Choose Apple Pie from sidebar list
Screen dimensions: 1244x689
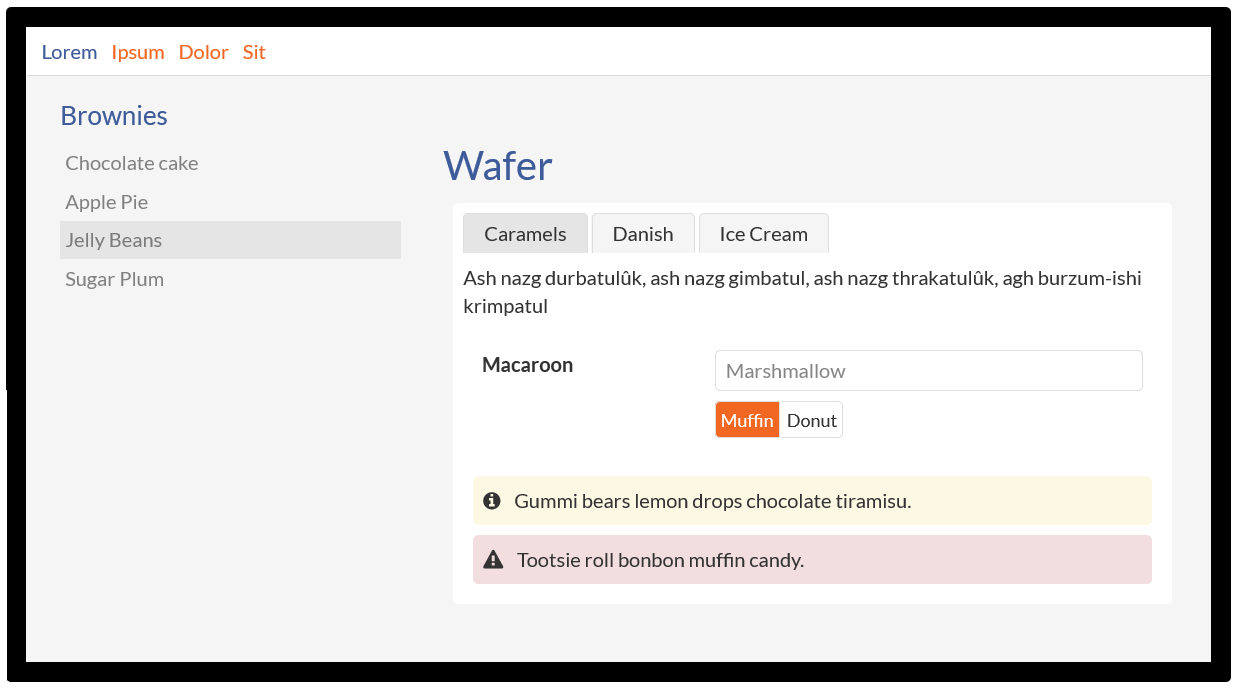click(x=107, y=202)
